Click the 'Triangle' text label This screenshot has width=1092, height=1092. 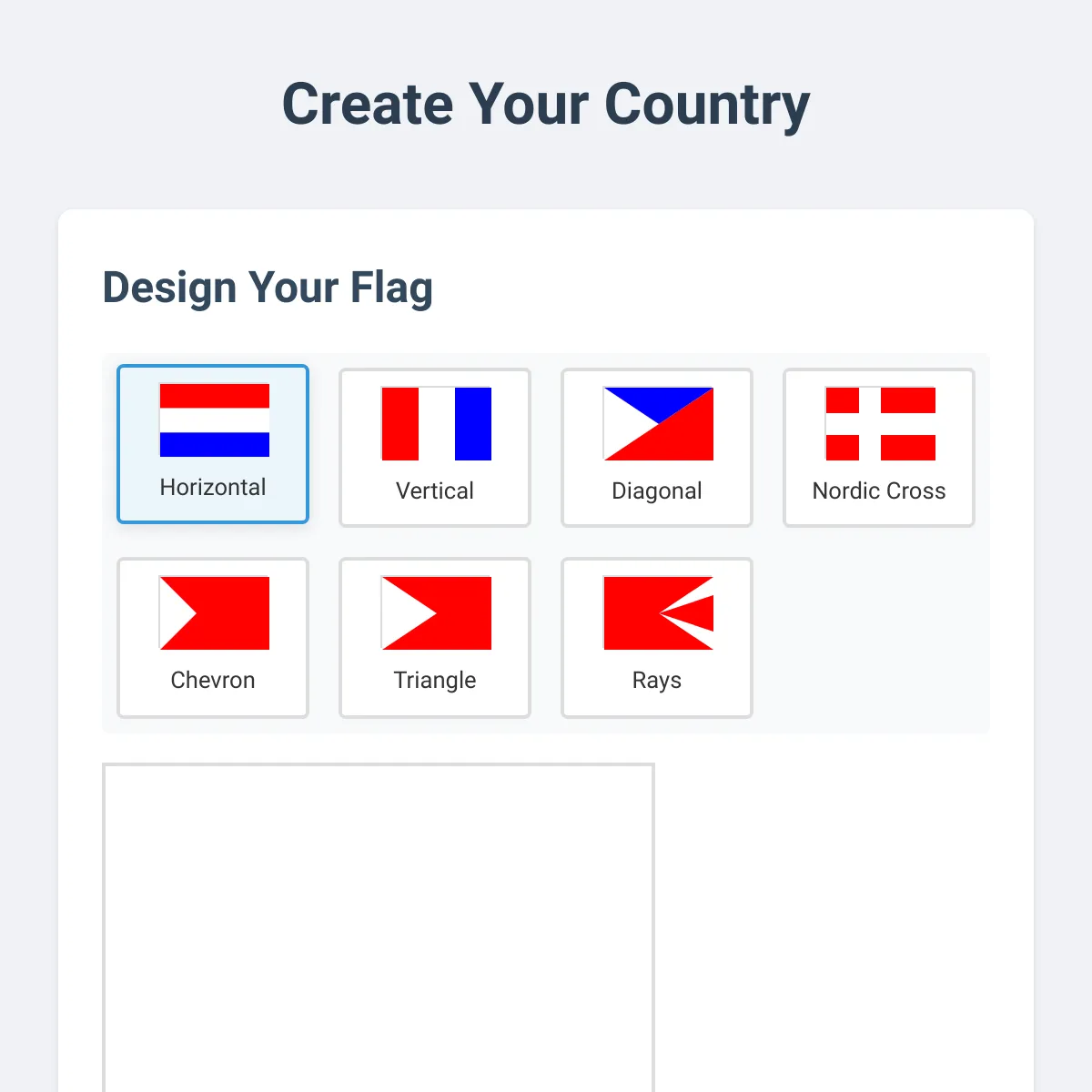point(435,681)
